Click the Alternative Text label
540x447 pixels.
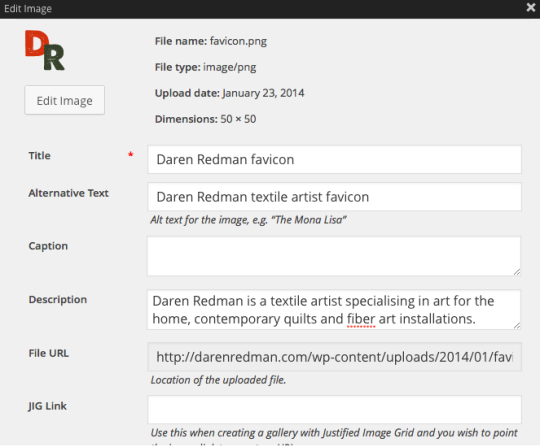(x=69, y=193)
